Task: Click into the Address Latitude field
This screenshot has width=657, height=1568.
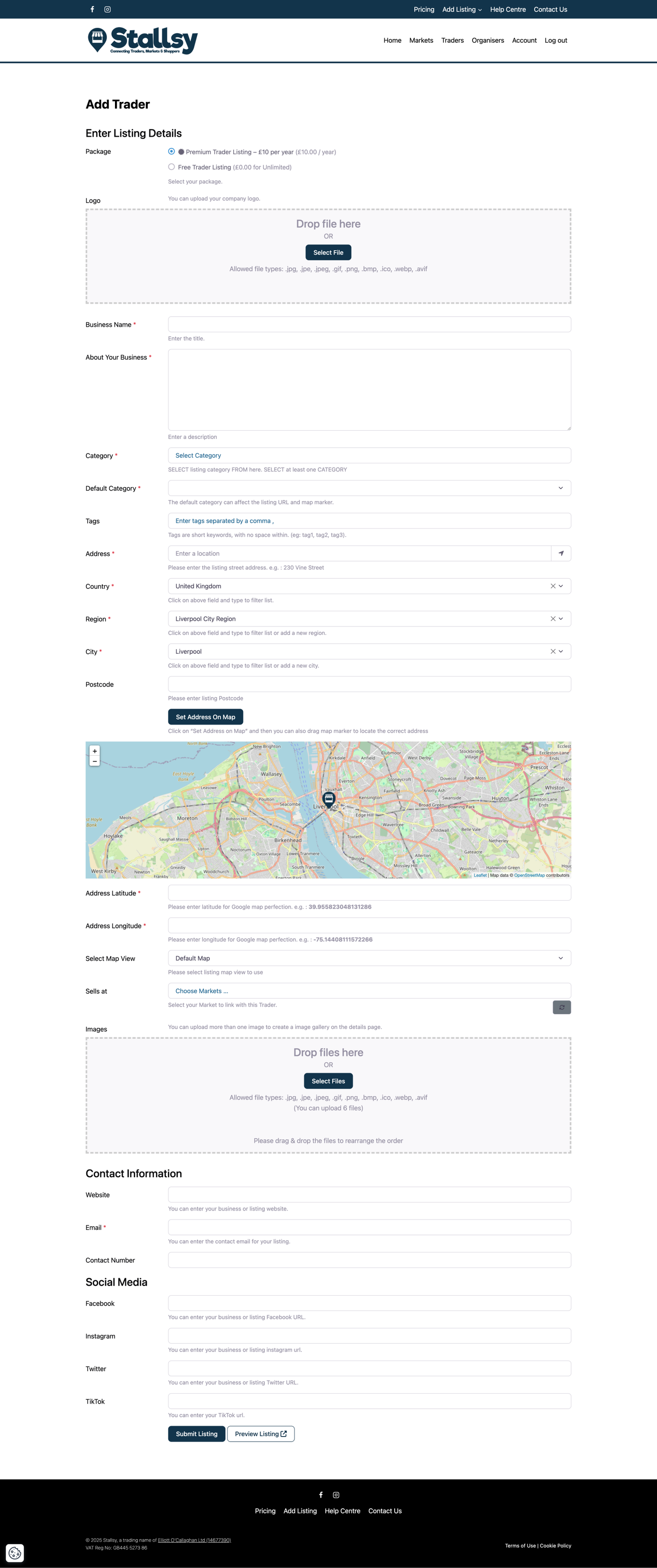Action: point(369,893)
